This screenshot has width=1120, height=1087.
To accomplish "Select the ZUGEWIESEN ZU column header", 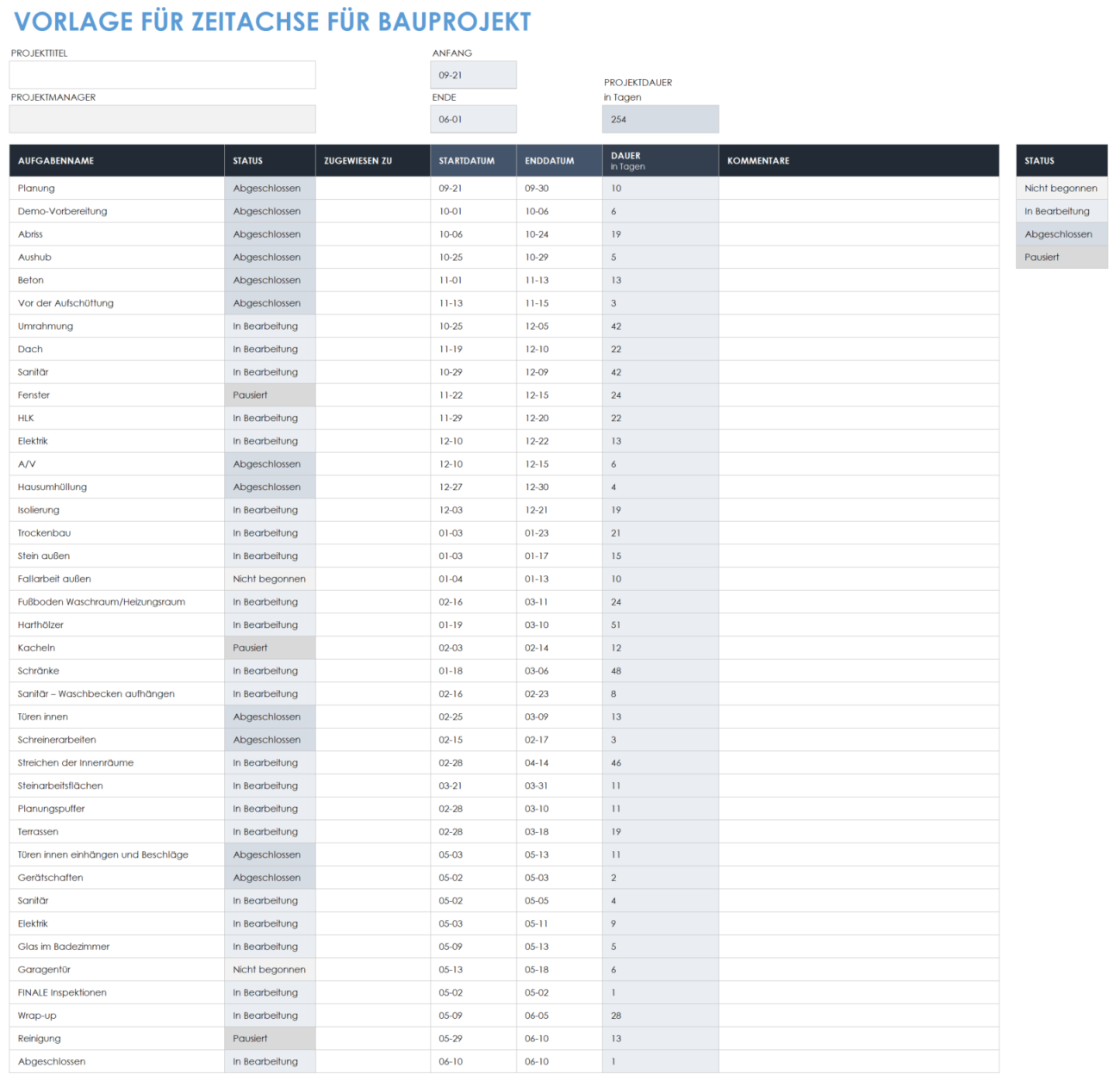I will 372,160.
